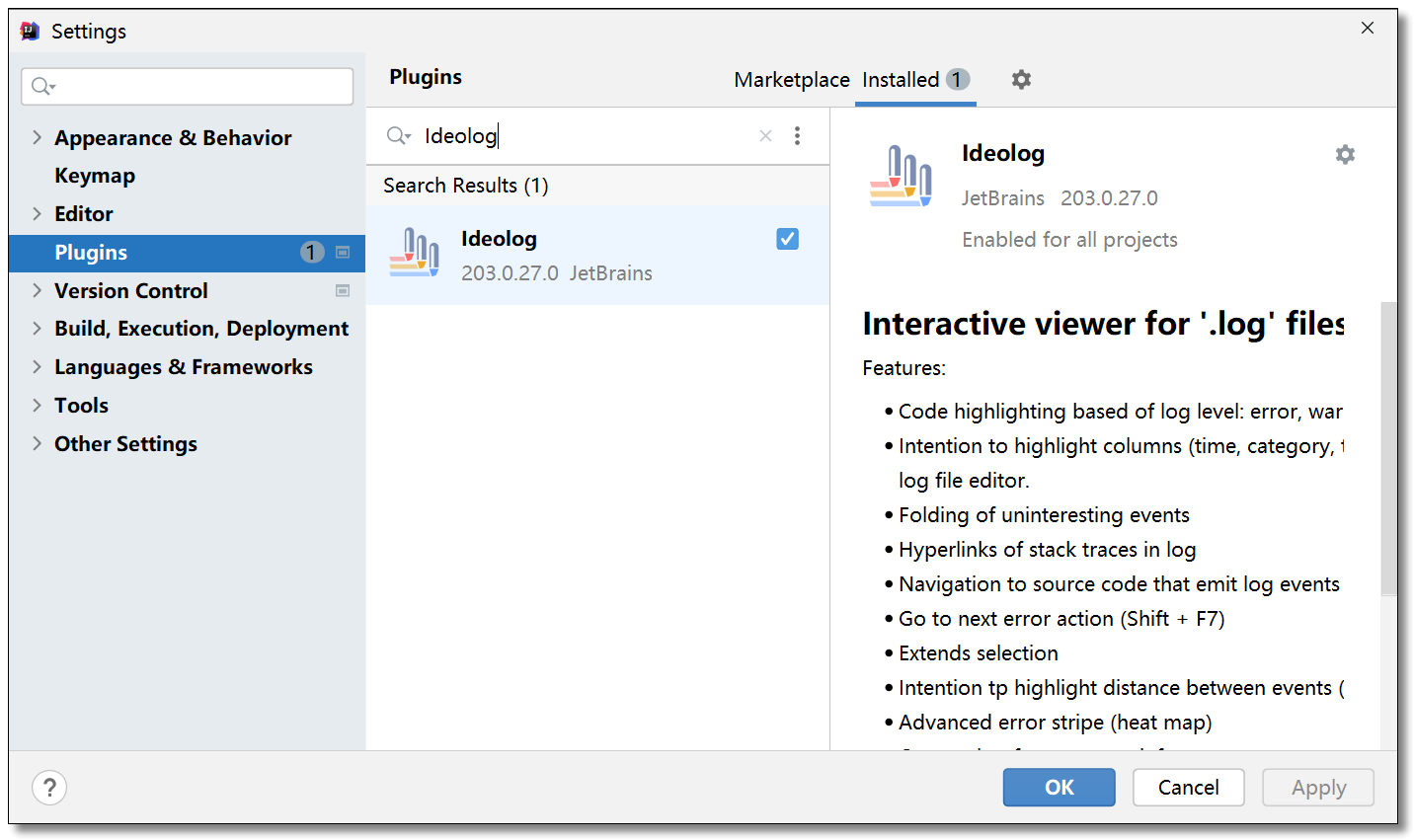Screen dimensions: 1414x840
Task: Click 'Extends selection' bullet
Action: (x=978, y=653)
